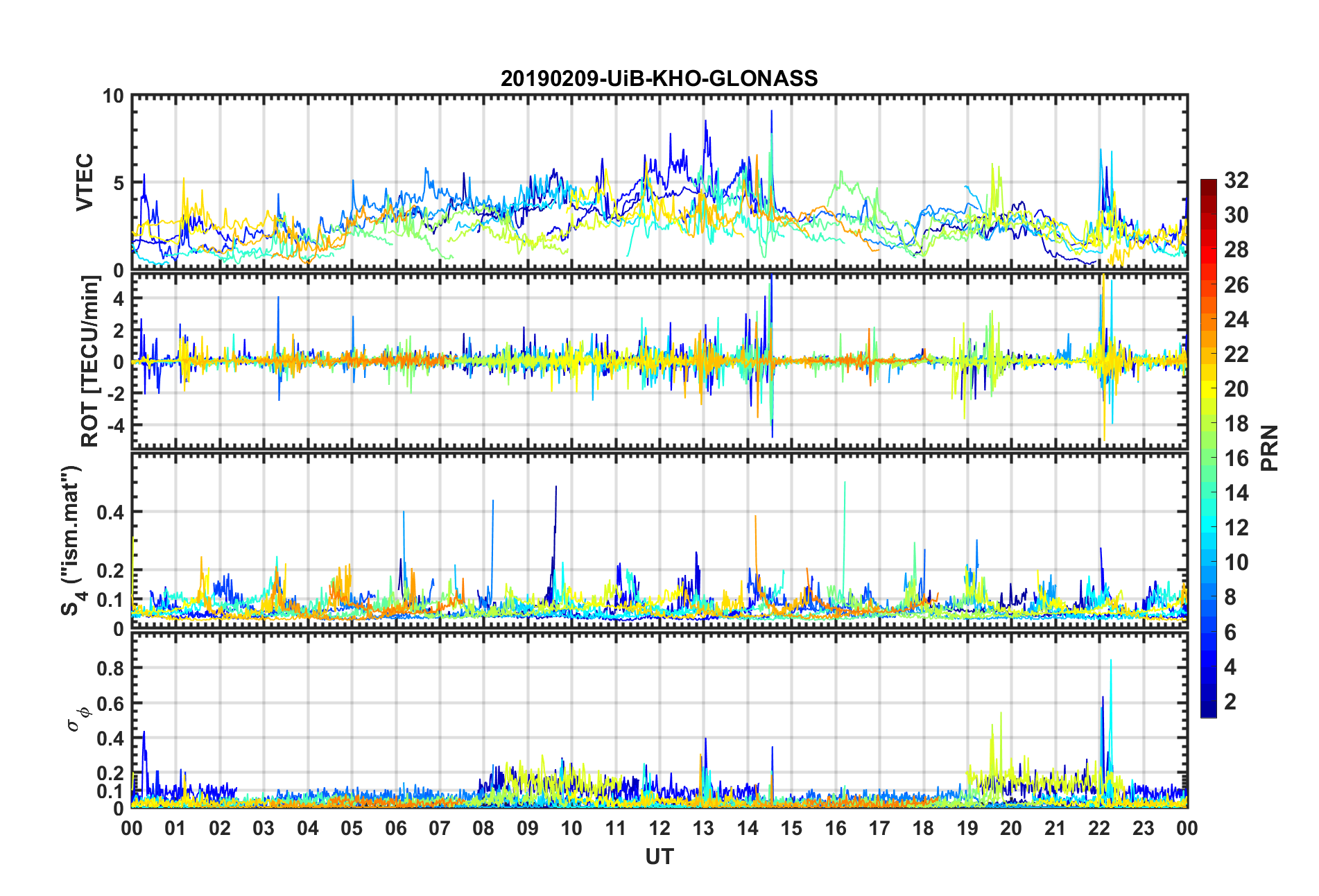Image resolution: width=1319 pixels, height=896 pixels.
Task: Click the x-axis tick label 22
Action: pos(1099,828)
